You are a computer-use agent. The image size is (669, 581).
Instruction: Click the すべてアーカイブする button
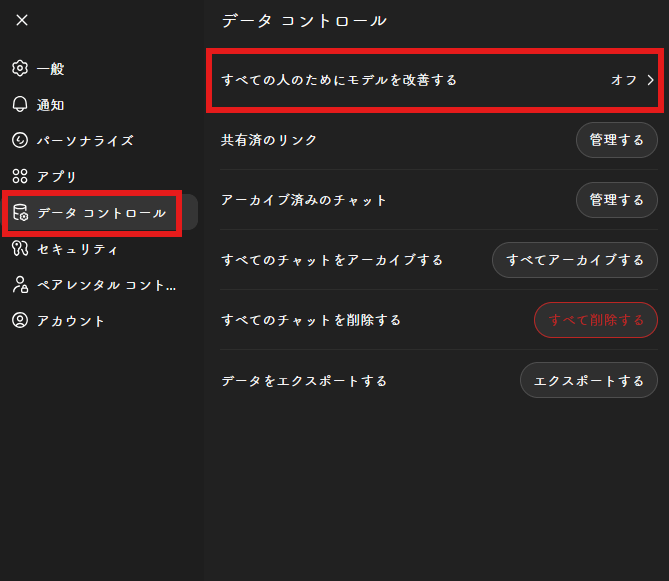coord(575,260)
